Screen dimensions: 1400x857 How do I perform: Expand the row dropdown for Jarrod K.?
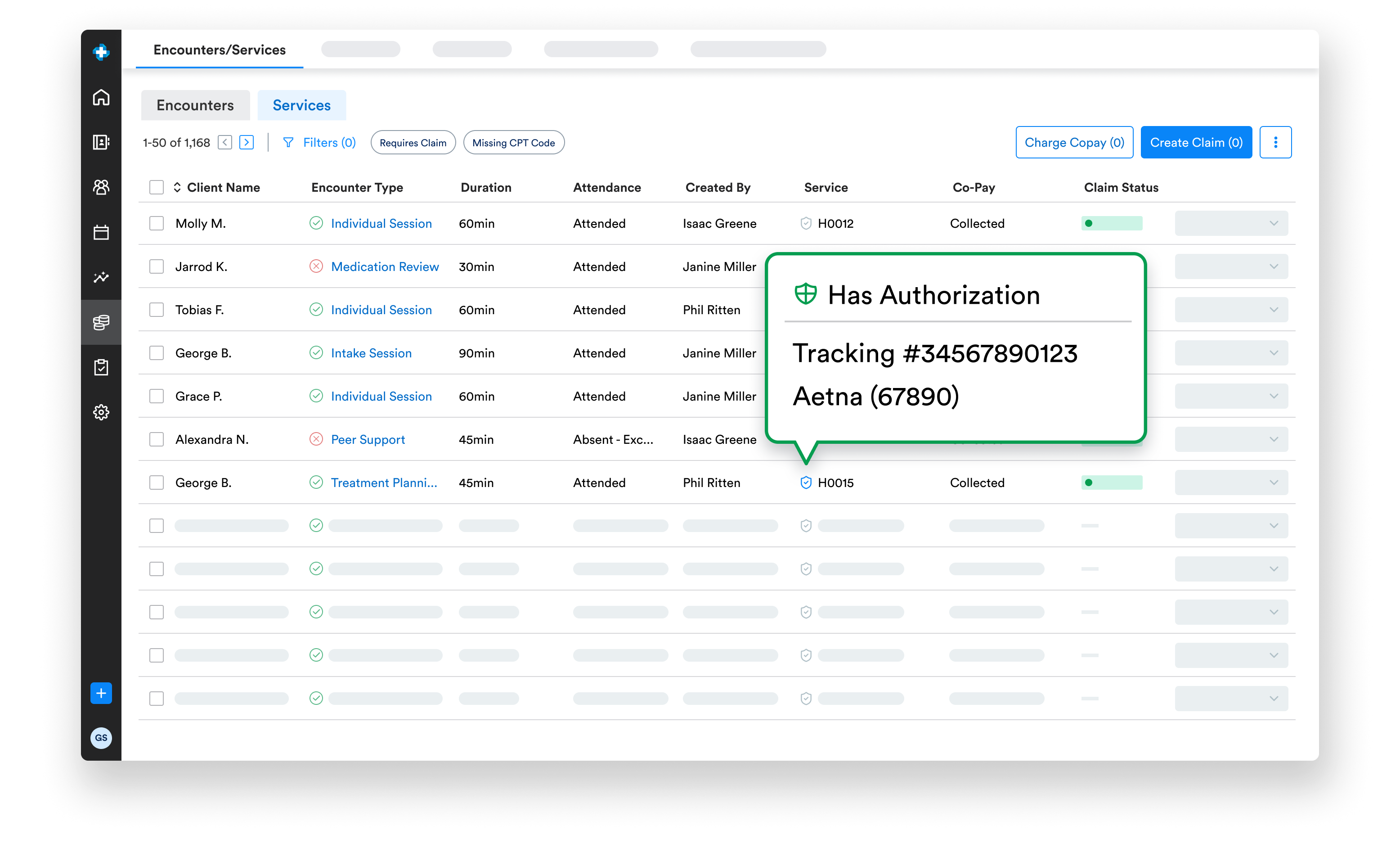(x=1231, y=266)
